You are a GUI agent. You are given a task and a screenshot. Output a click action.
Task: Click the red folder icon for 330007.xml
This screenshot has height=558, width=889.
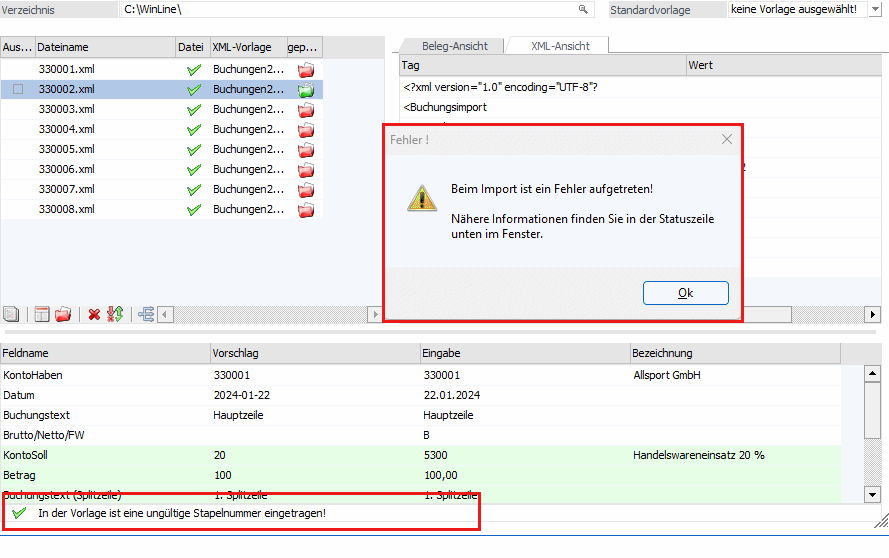click(x=306, y=189)
